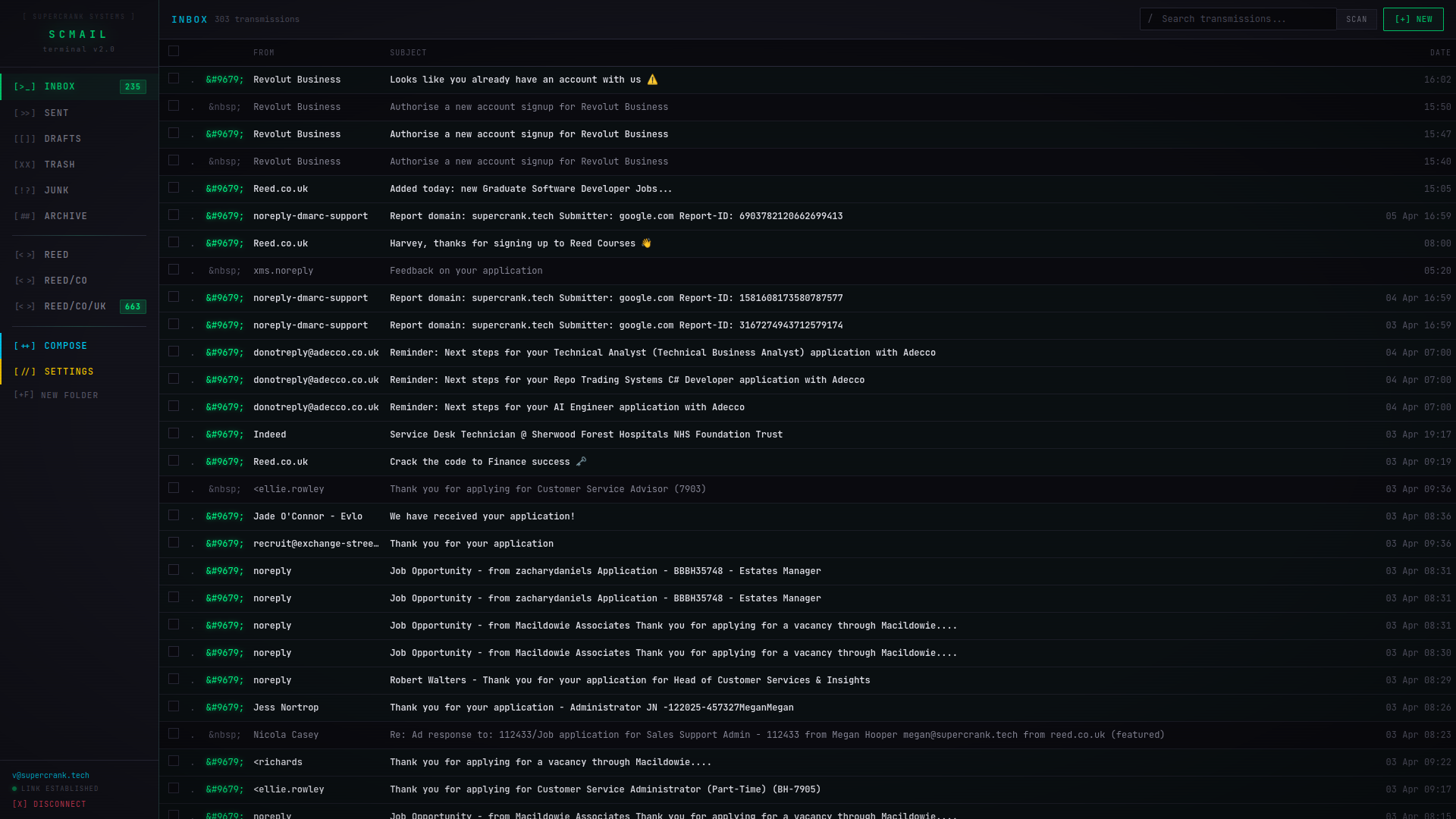Click the DATE column header
This screenshot has height=819, width=1456.
click(x=1440, y=52)
